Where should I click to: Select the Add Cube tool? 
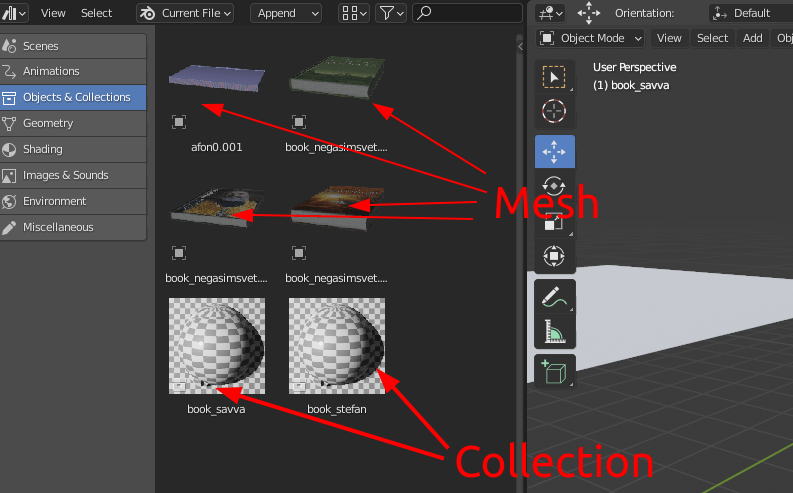(x=554, y=371)
